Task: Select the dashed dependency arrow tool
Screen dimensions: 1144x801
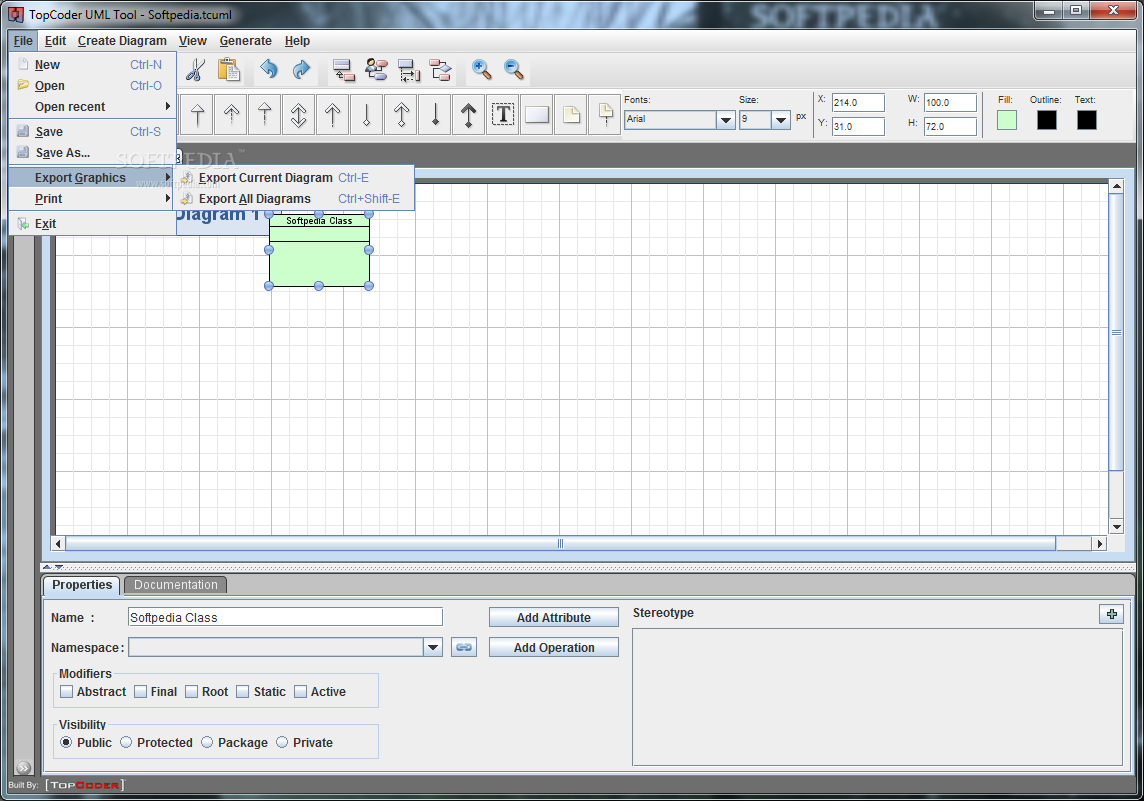Action: click(231, 115)
